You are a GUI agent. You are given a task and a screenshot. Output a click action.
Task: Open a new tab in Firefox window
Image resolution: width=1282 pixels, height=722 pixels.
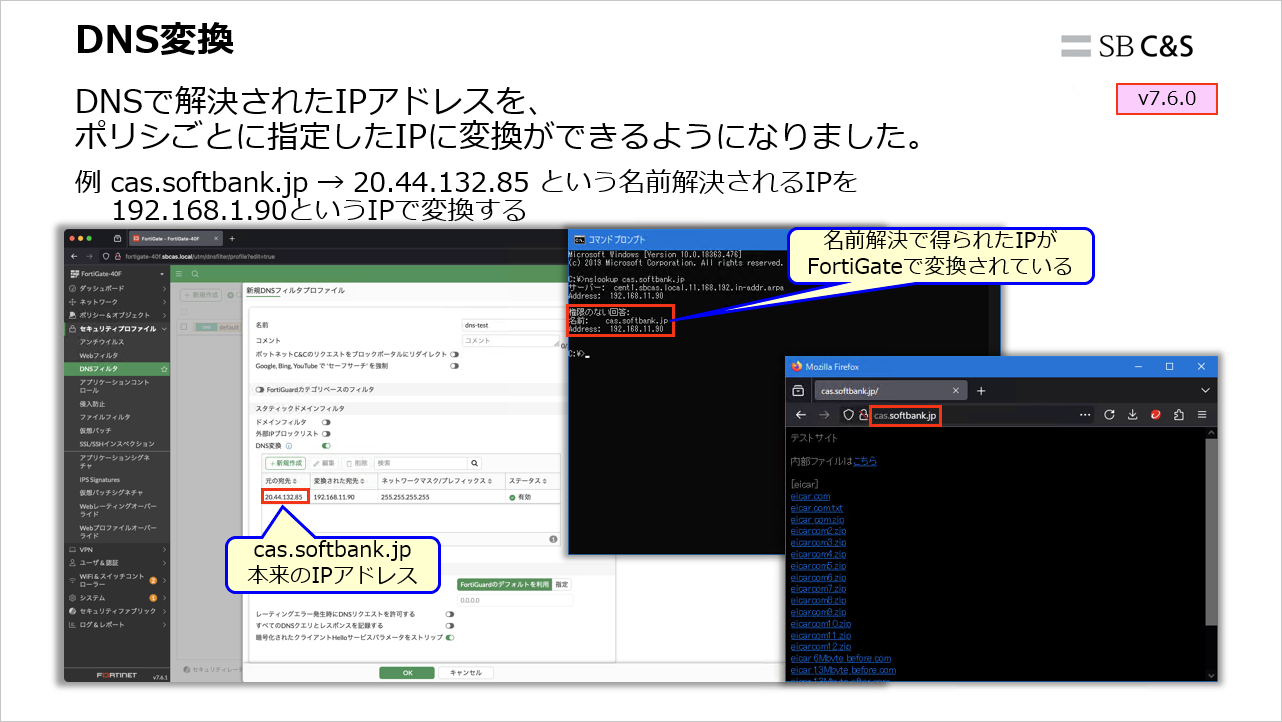point(981,390)
